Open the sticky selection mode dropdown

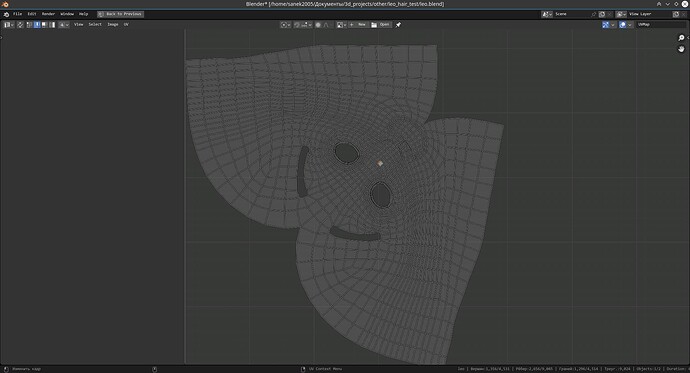(x=64, y=25)
